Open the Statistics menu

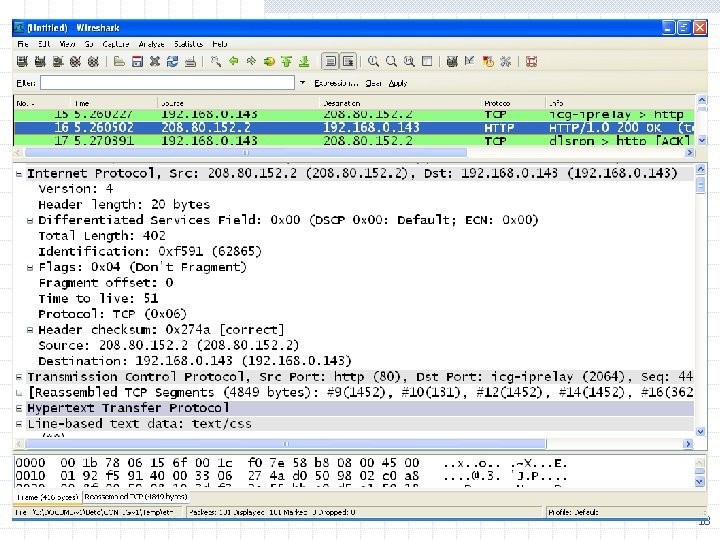tap(188, 44)
